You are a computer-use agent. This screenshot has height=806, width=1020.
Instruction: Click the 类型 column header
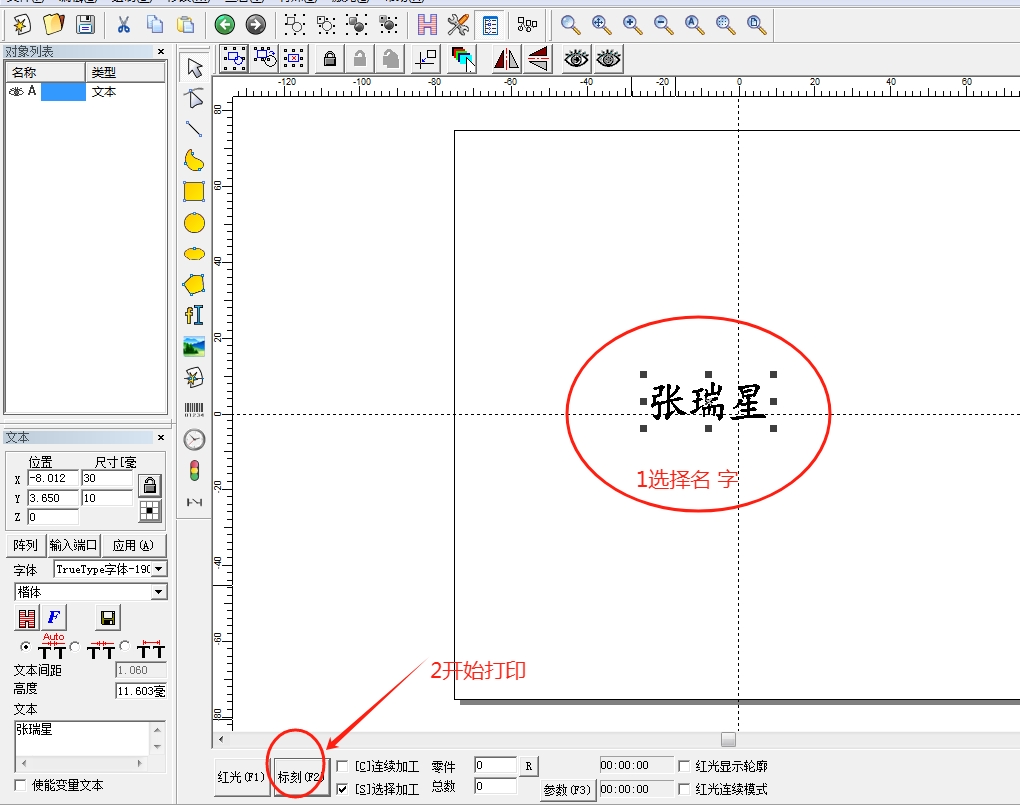pos(126,72)
